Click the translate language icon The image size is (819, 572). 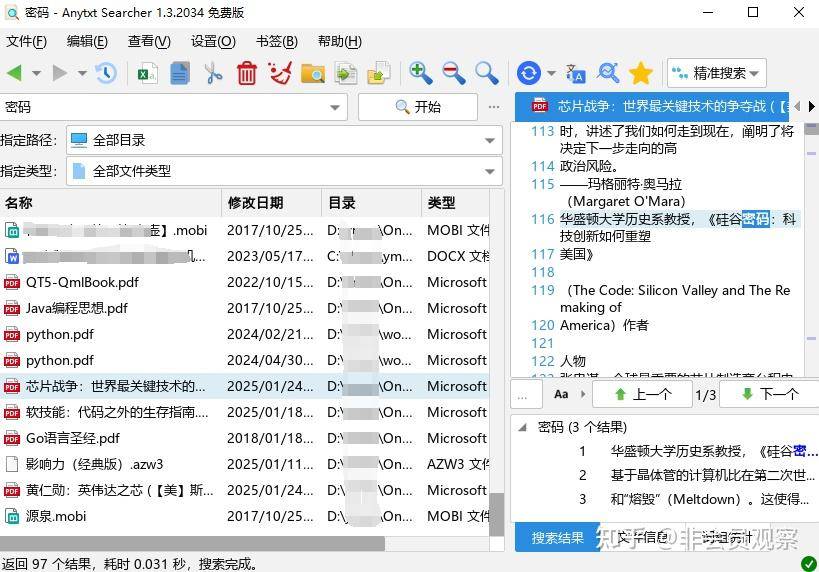575,74
